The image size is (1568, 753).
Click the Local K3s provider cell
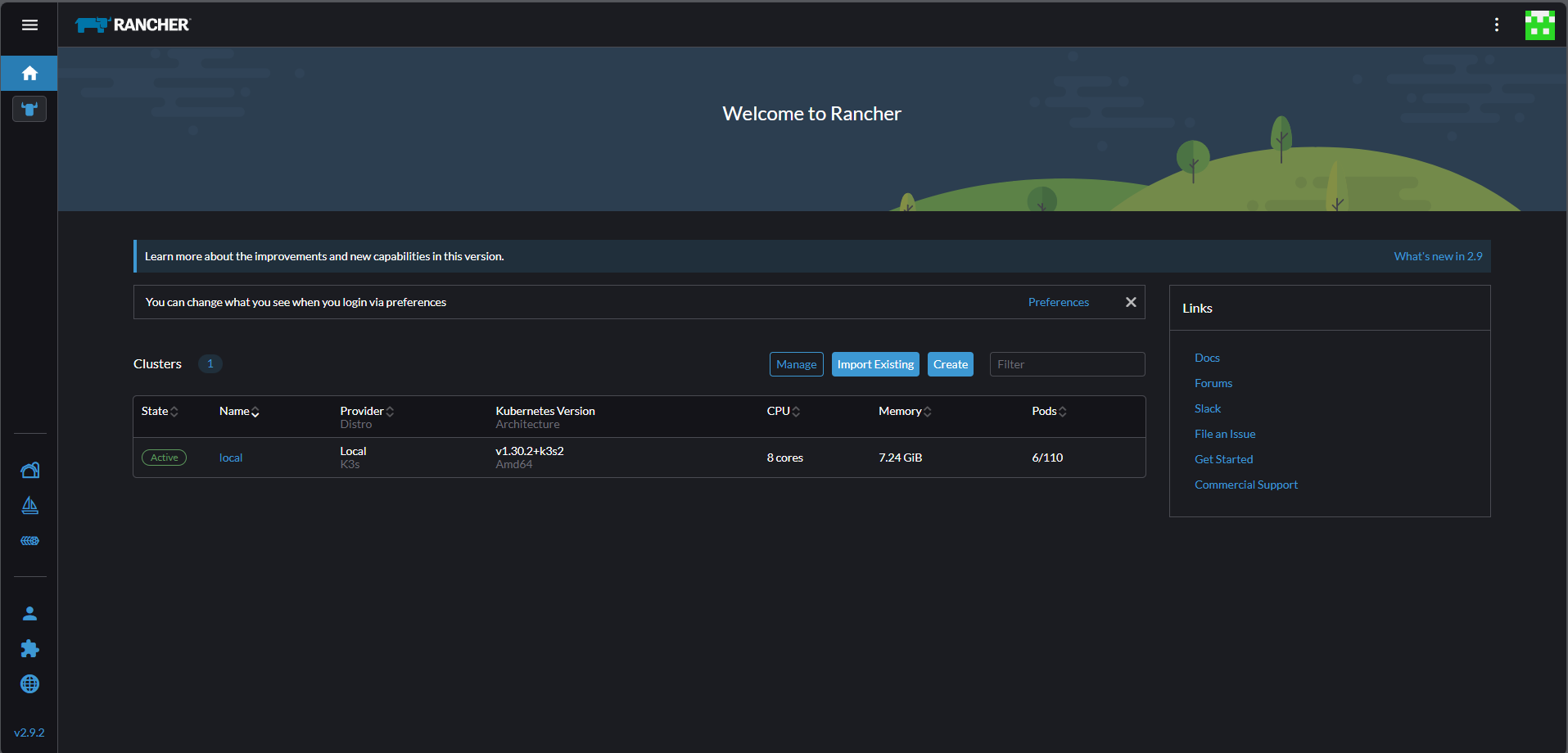coord(353,458)
